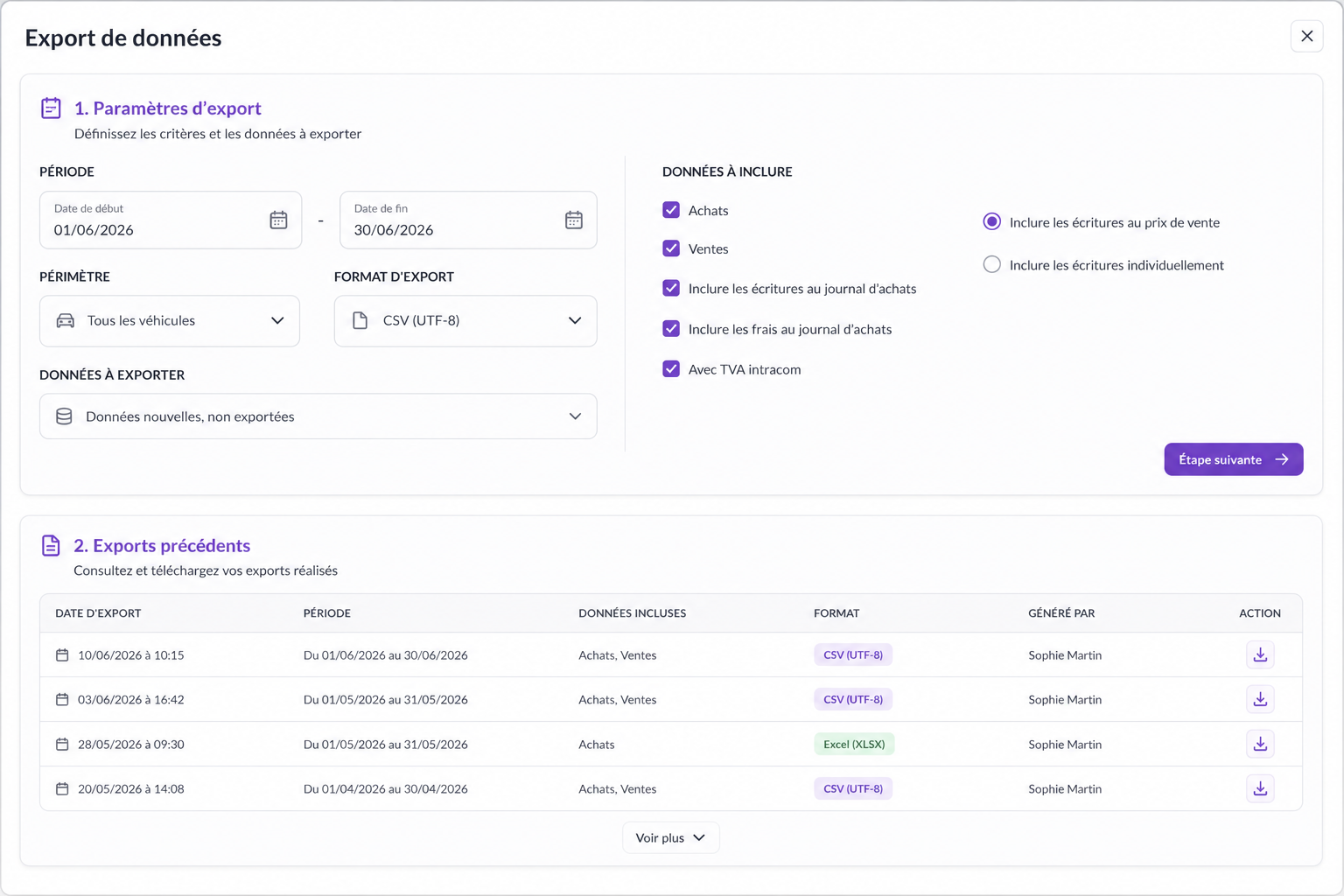The height and width of the screenshot is (896, 1344).
Task: Click the Généré par column header
Action: (1061, 613)
